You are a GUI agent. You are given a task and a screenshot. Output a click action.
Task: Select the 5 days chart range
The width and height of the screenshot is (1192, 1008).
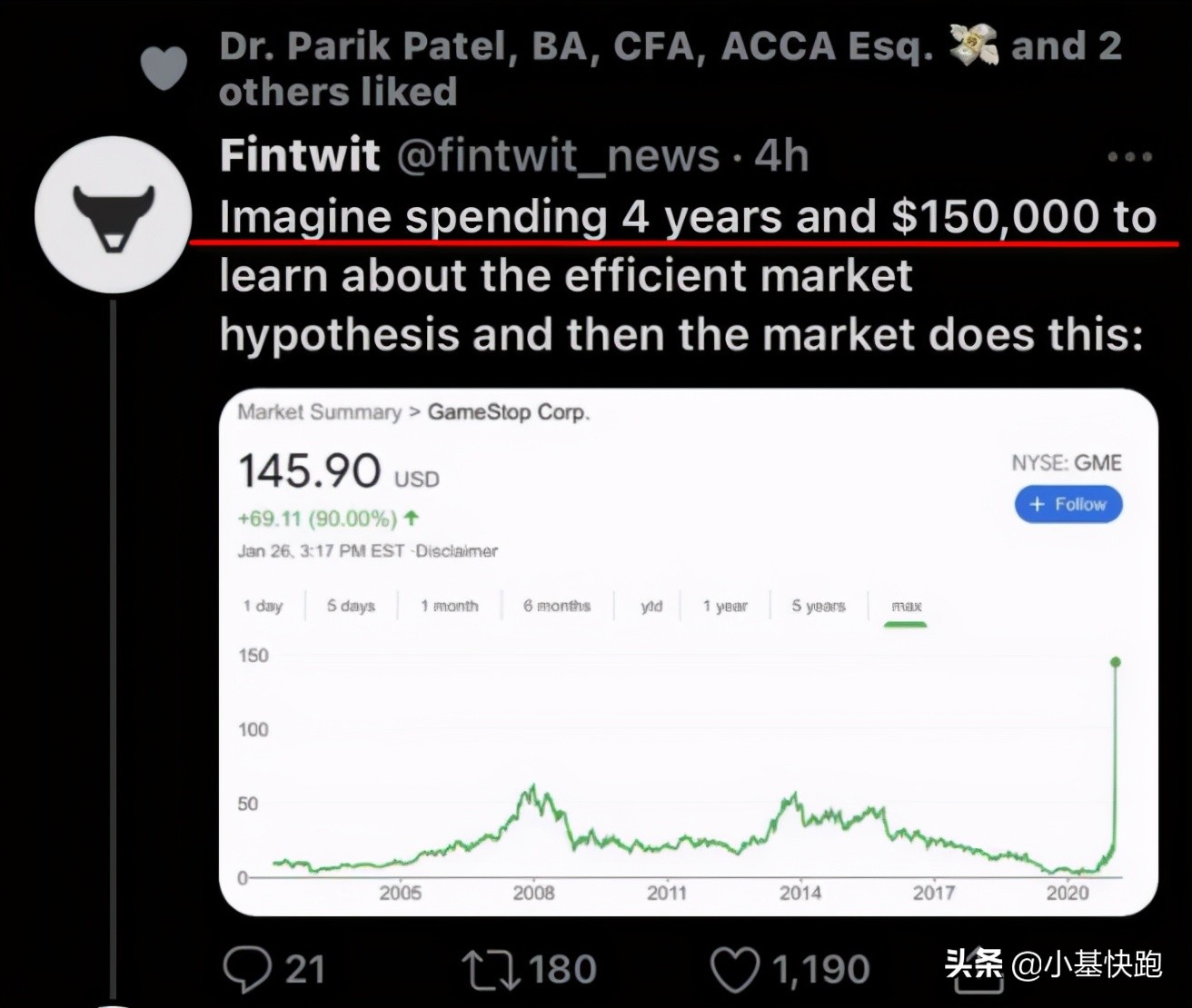click(351, 606)
